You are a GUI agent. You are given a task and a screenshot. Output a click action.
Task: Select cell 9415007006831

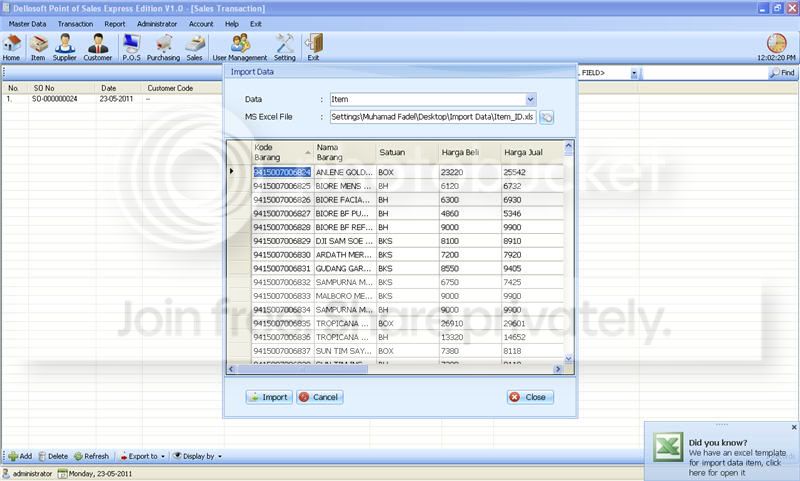(x=282, y=269)
